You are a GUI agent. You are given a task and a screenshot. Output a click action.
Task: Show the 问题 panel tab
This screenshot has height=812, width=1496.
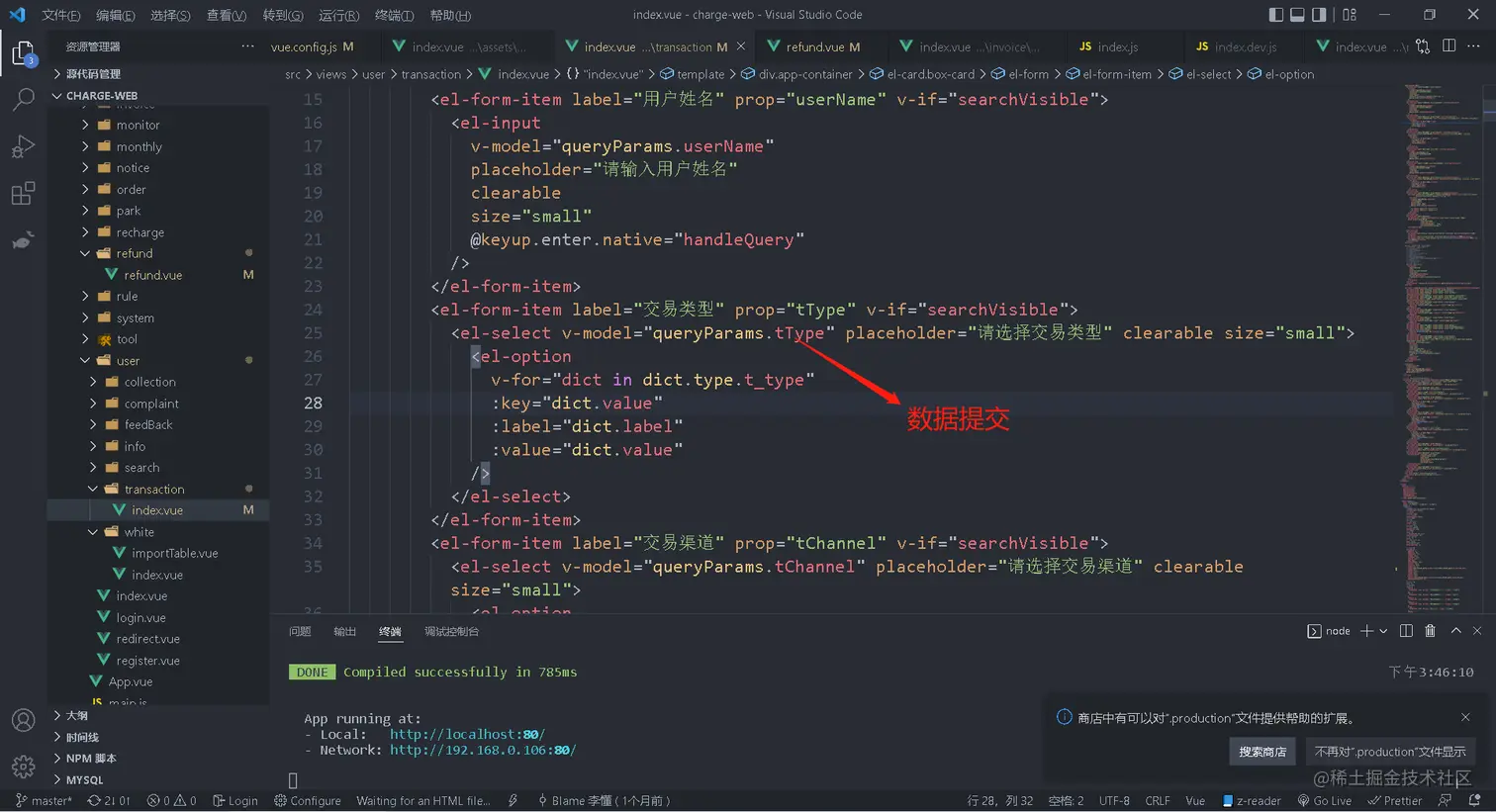click(x=300, y=631)
